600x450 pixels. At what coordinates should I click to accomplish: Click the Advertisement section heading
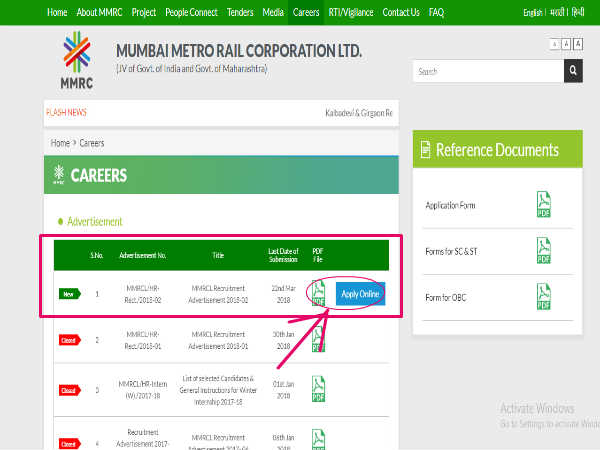(x=95, y=222)
